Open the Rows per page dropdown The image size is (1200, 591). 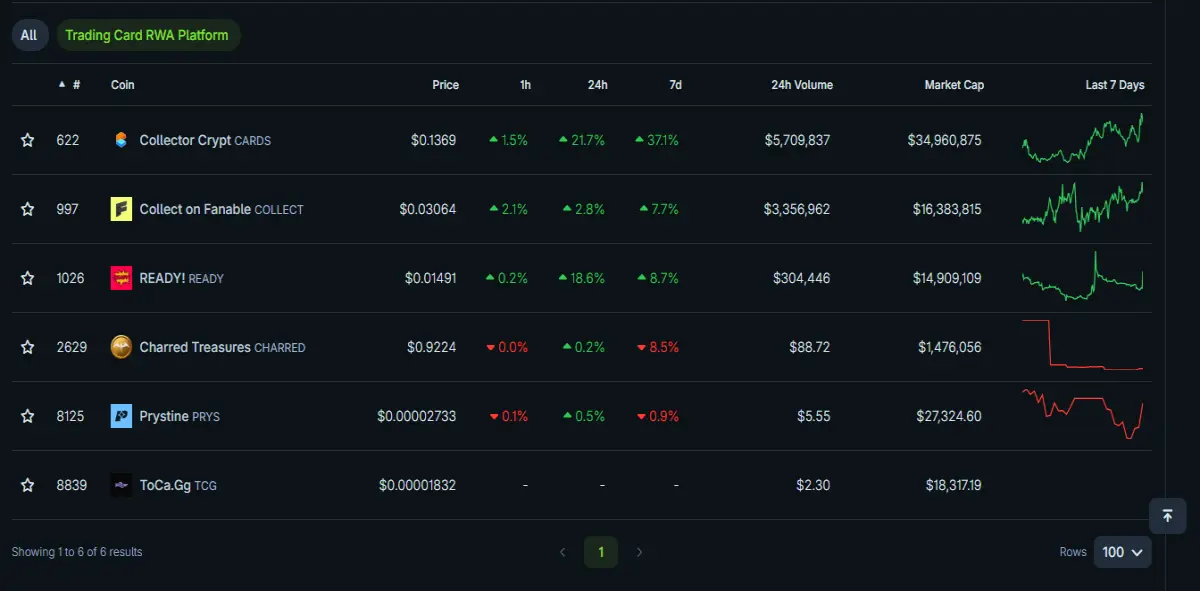point(1122,552)
